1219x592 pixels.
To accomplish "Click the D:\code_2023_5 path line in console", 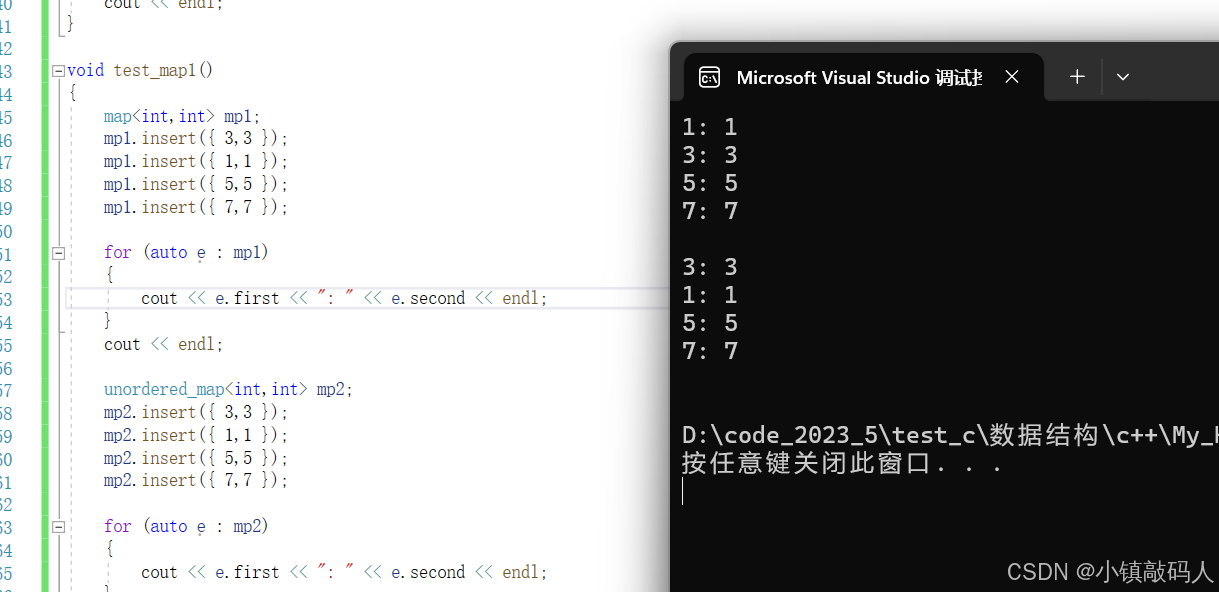I will (x=950, y=435).
